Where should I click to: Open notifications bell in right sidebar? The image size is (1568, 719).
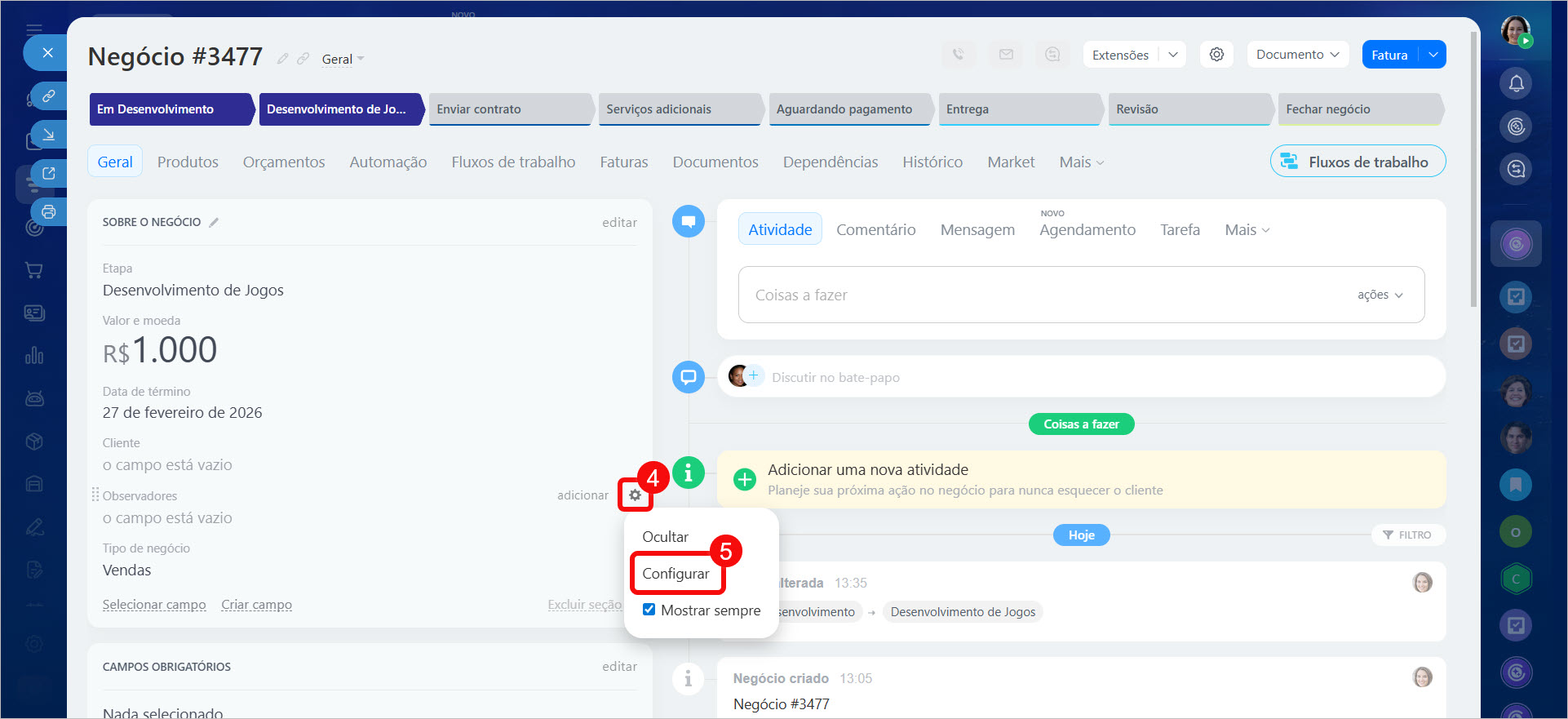[1516, 83]
